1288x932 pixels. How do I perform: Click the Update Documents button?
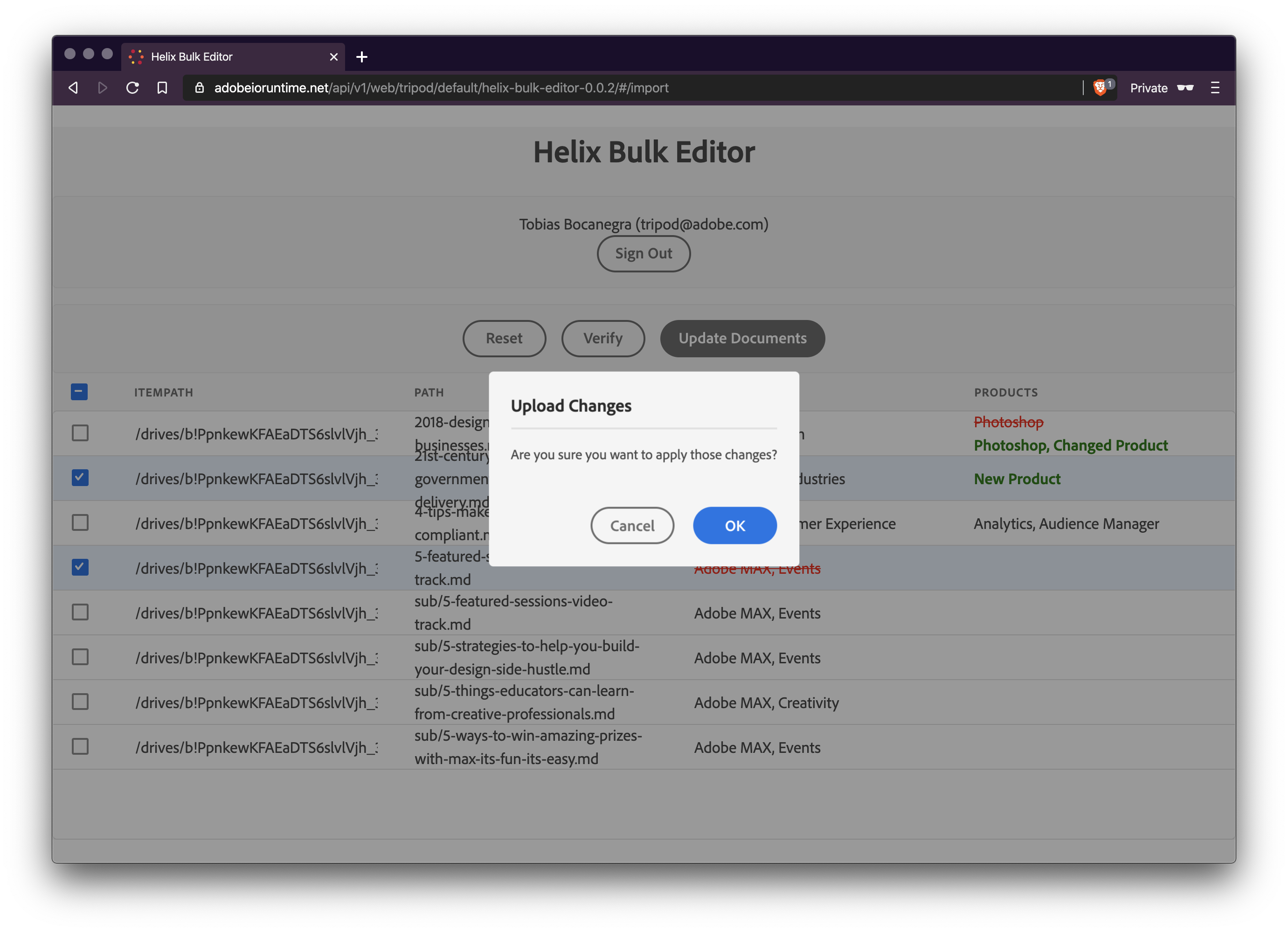pyautogui.click(x=742, y=339)
